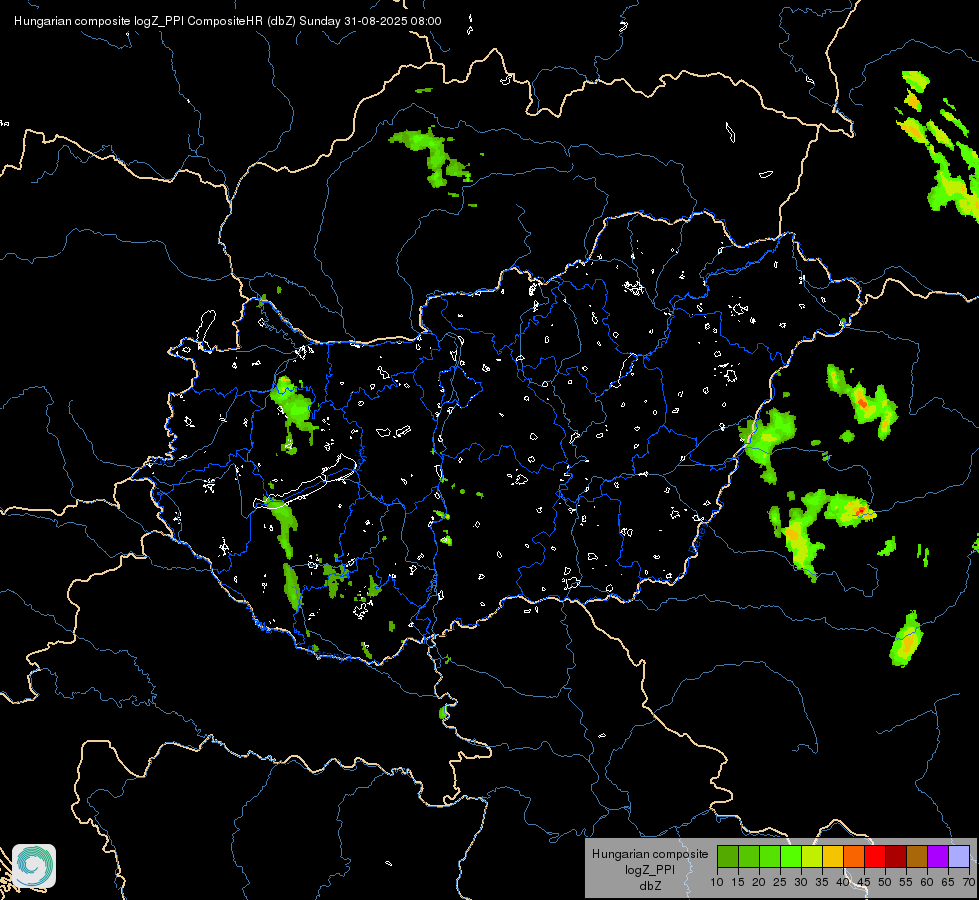Pick the 20–25 dBZ legend swatch

(770, 856)
